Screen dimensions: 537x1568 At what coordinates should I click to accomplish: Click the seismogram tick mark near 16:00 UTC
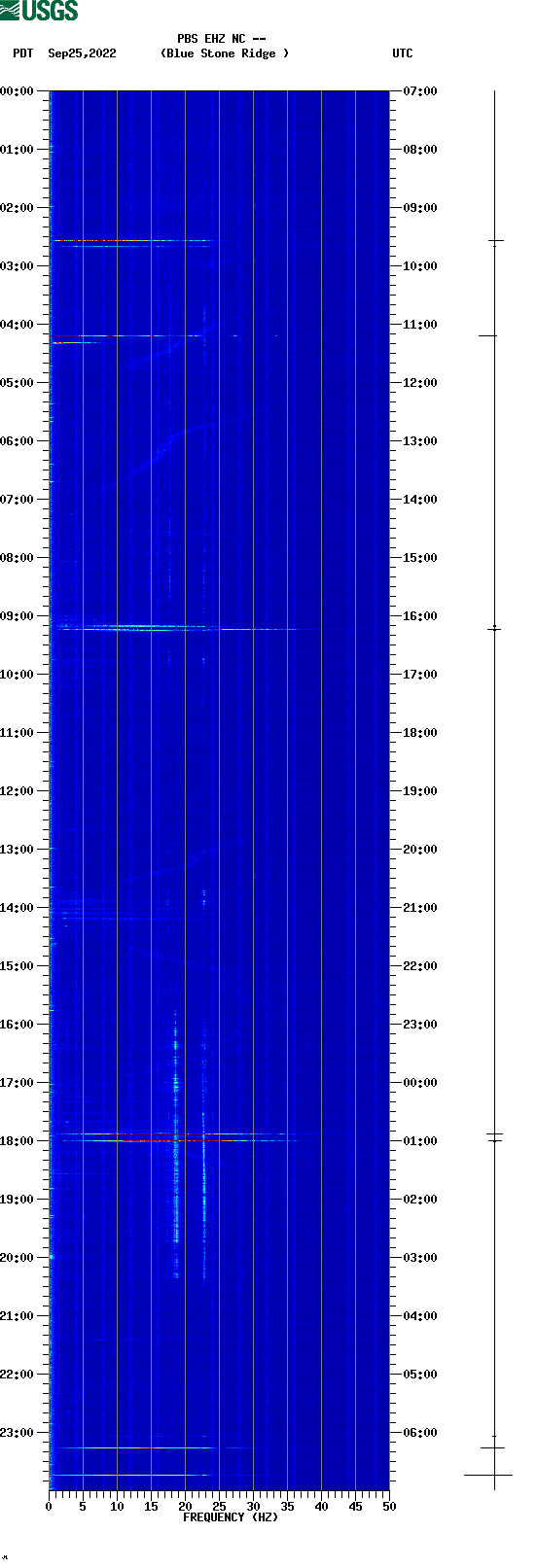point(494,629)
